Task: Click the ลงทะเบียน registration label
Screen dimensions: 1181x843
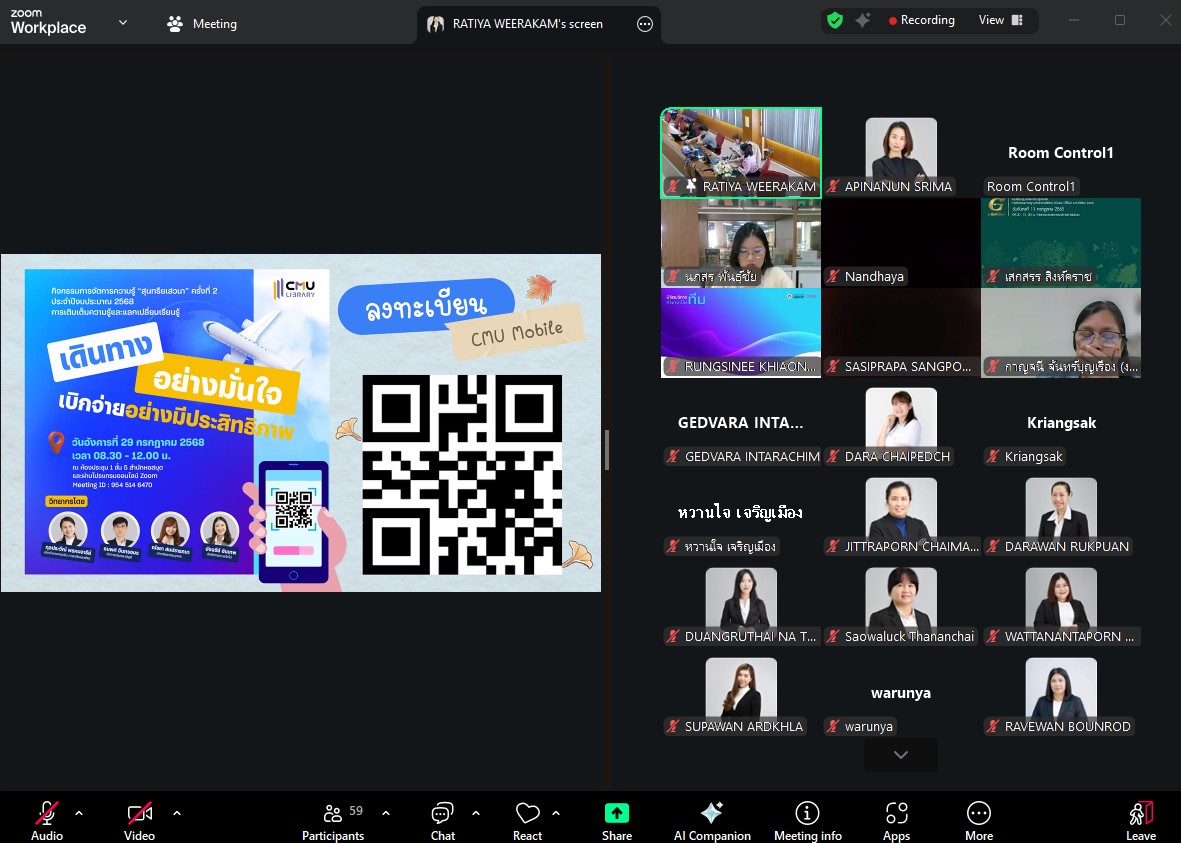Action: point(426,306)
